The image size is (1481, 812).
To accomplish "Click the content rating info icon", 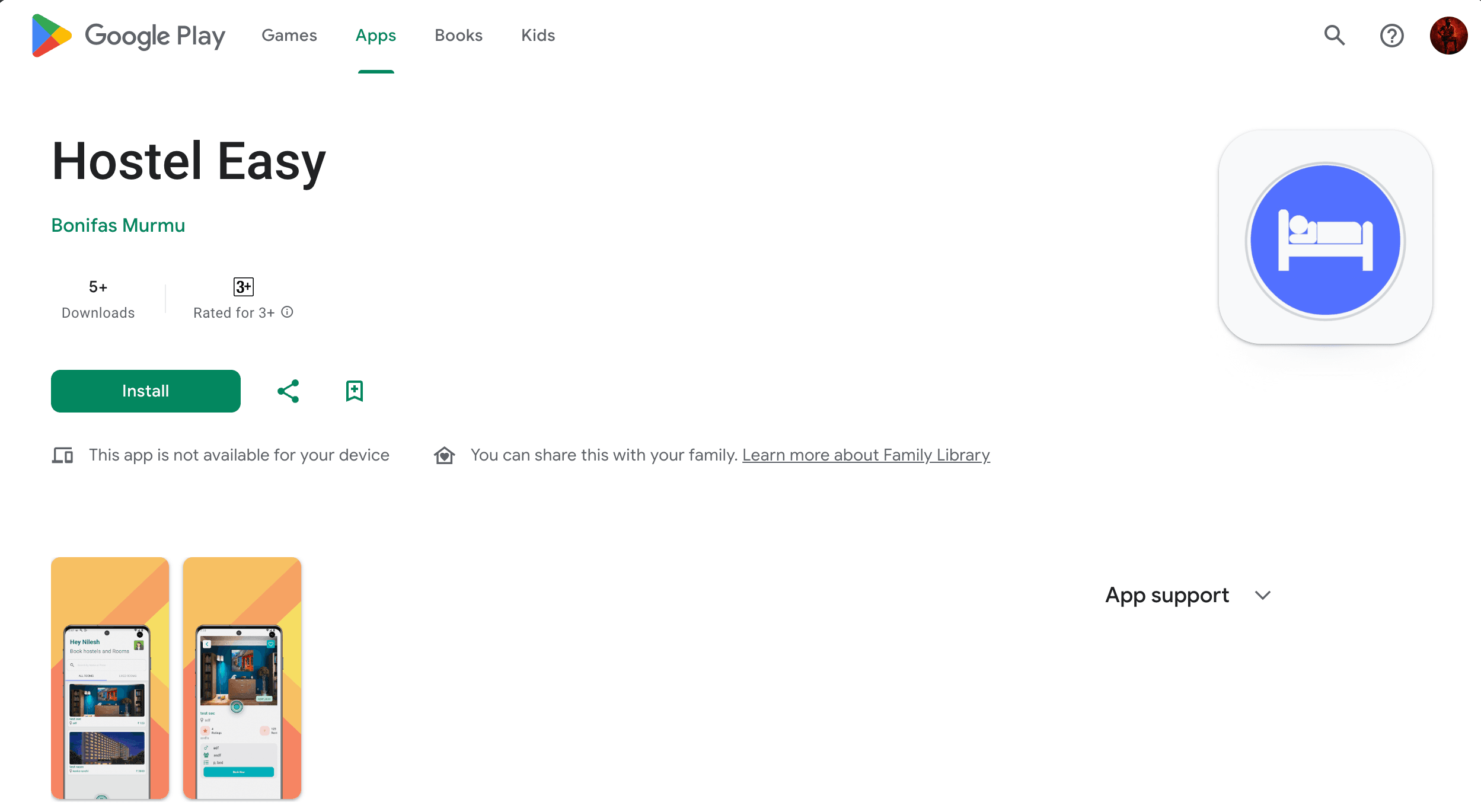I will pyautogui.click(x=288, y=312).
